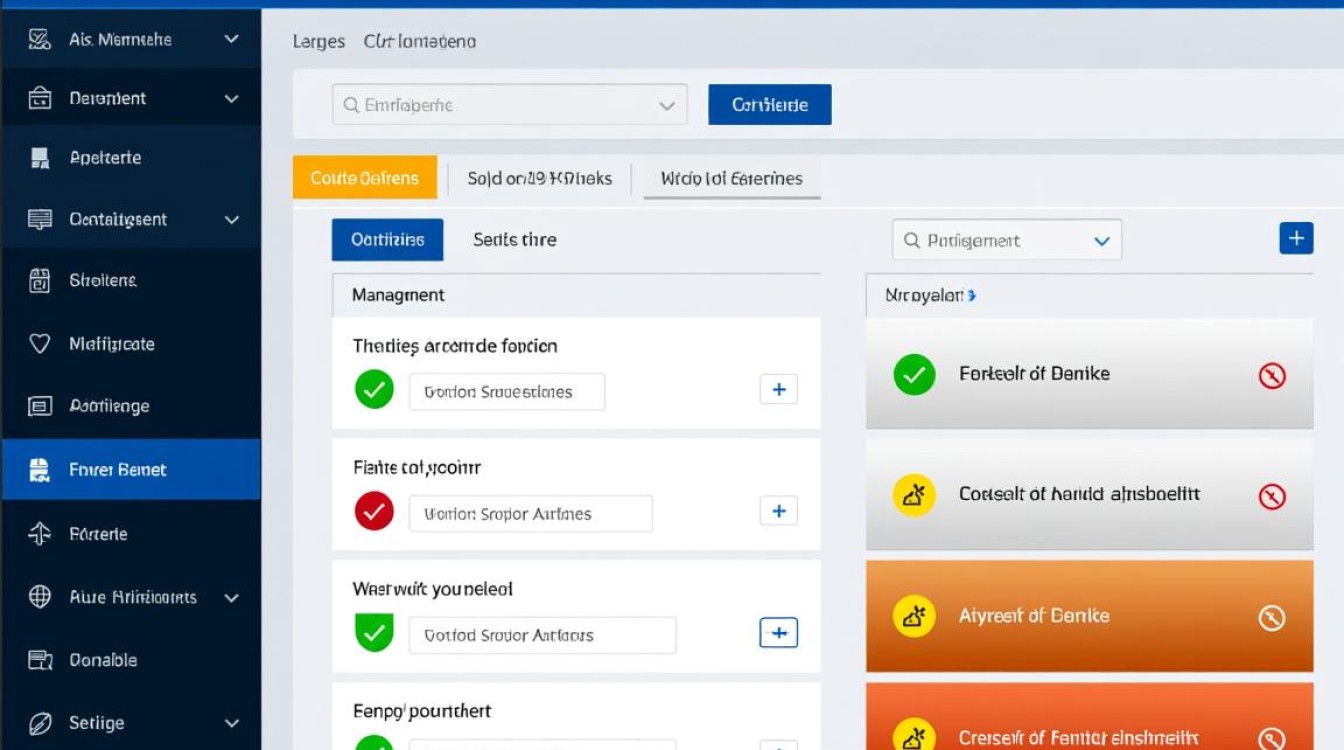Open the Pntigement dropdown arrow

pos(1102,241)
